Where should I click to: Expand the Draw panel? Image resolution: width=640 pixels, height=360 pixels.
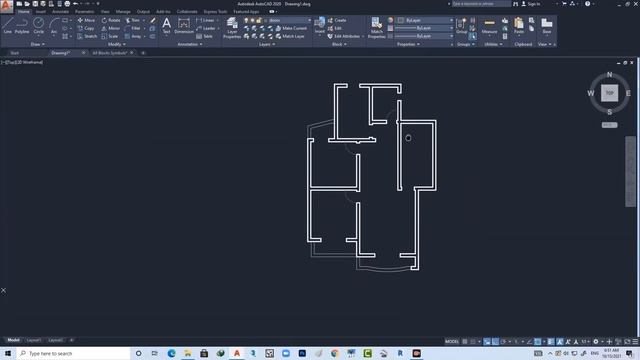37,44
